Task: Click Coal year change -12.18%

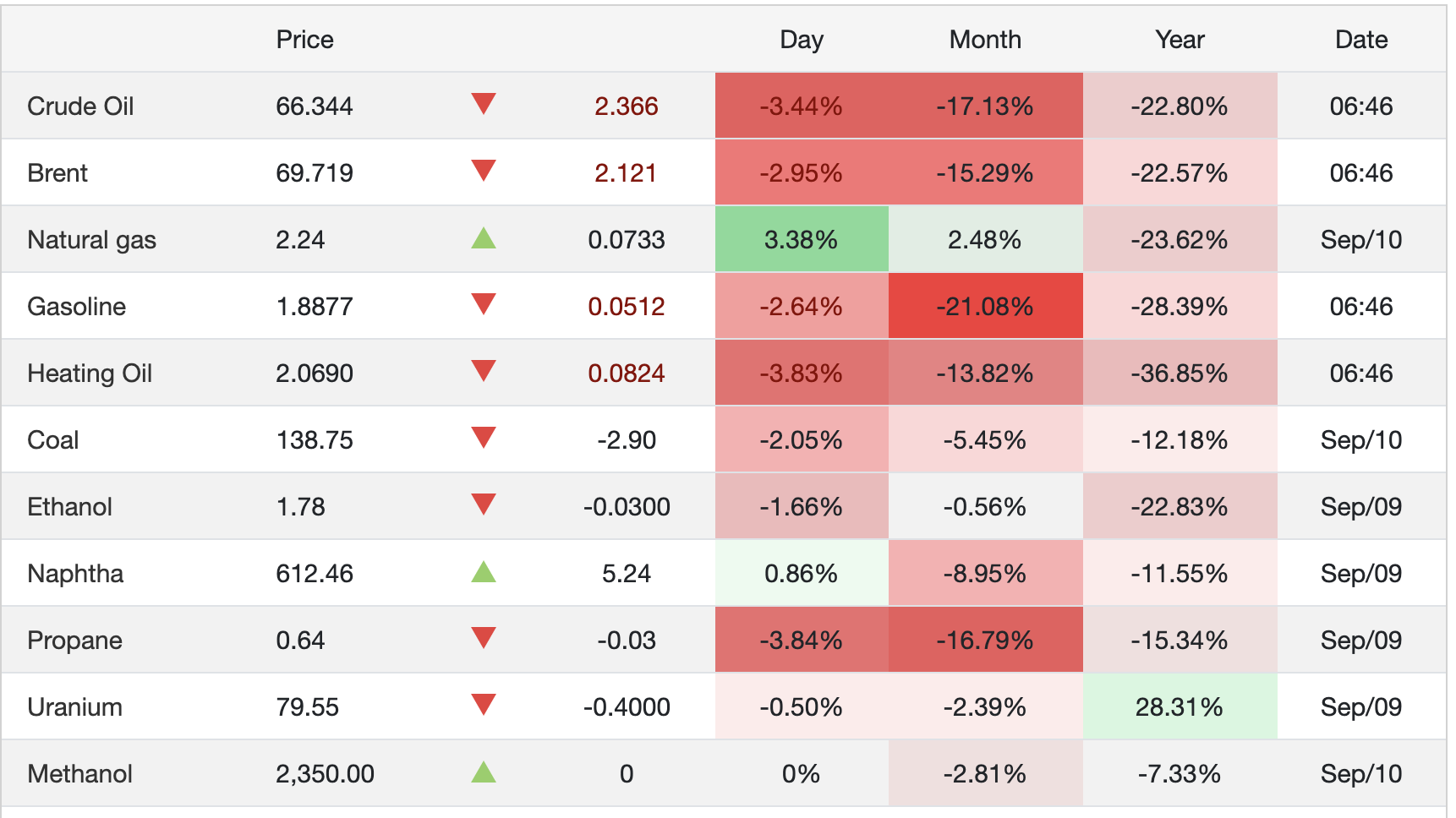Action: [x=1180, y=440]
